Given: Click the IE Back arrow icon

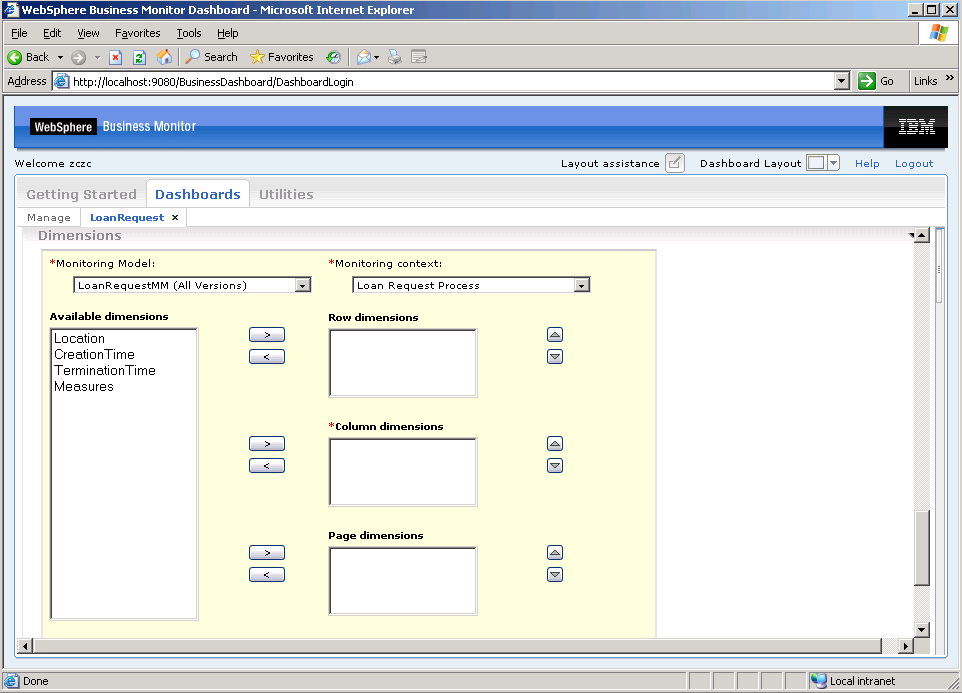Looking at the screenshot, I should click(15, 57).
